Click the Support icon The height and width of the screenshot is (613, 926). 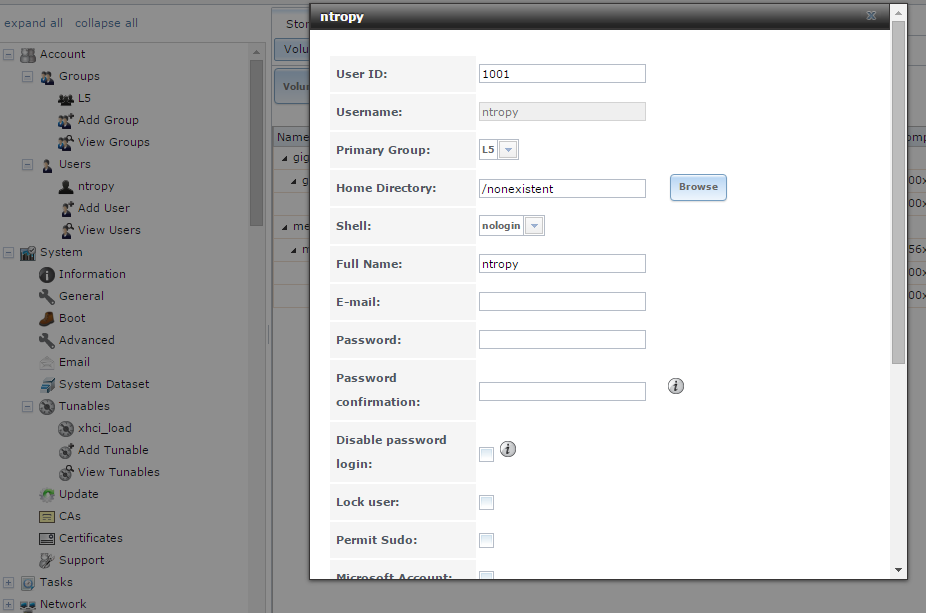(47, 561)
